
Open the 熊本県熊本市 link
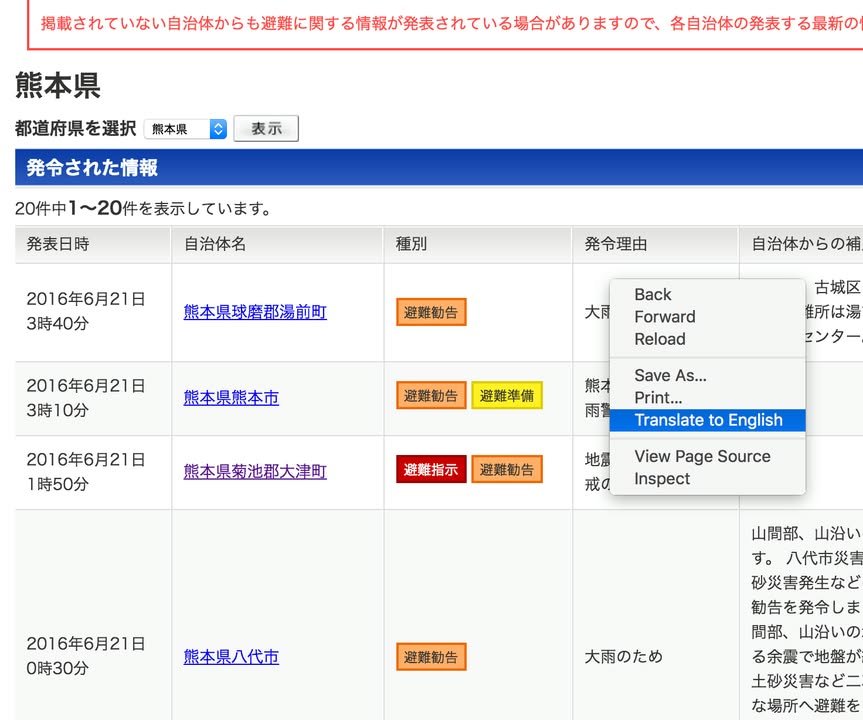point(231,397)
